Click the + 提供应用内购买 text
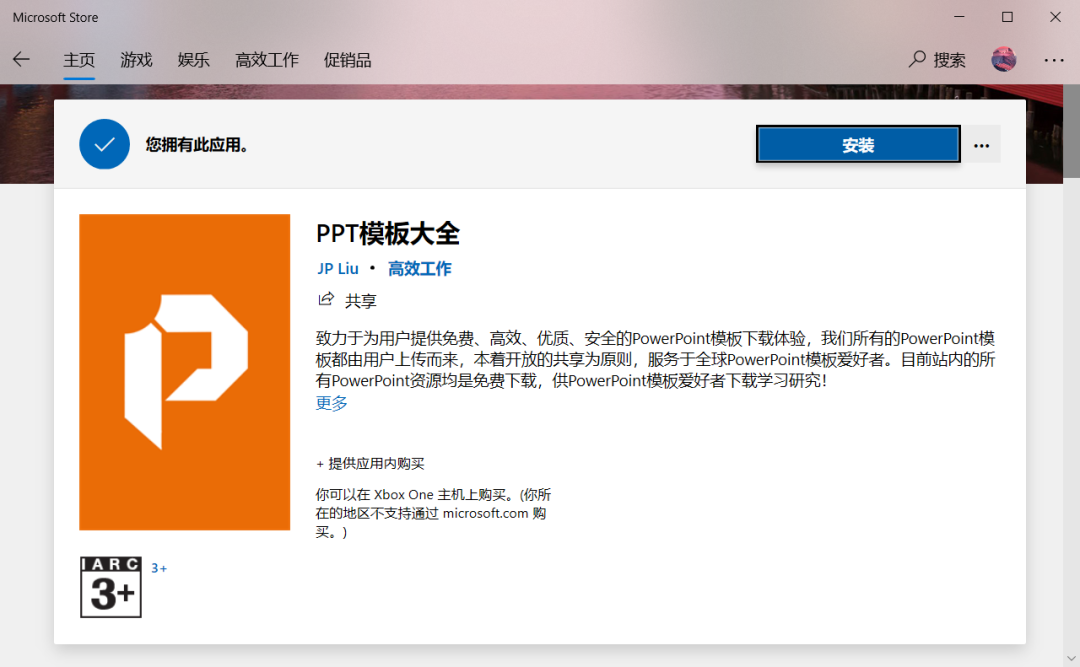Screen dimensions: 1080x667 click(370, 464)
